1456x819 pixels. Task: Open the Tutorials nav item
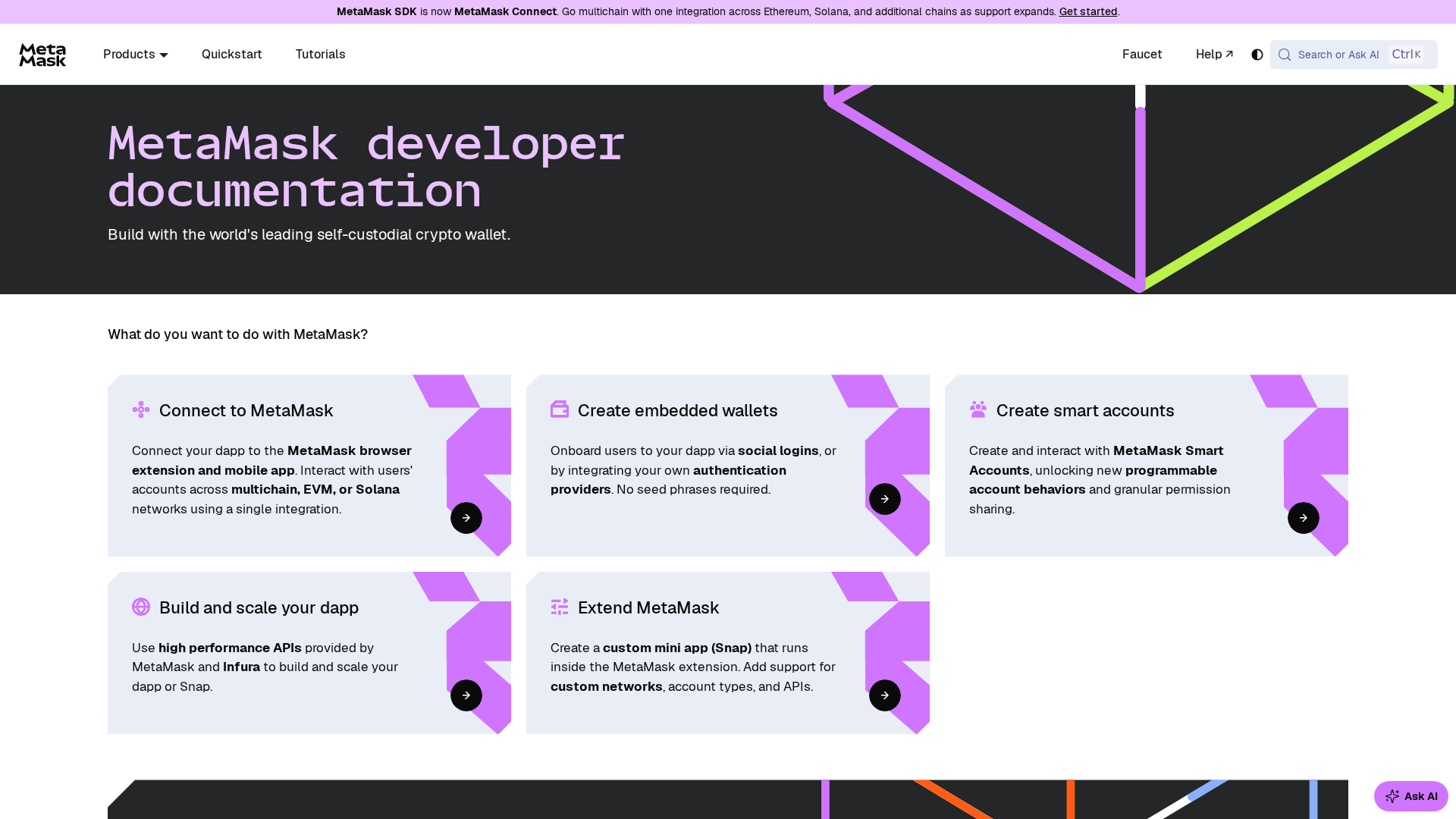click(x=320, y=55)
